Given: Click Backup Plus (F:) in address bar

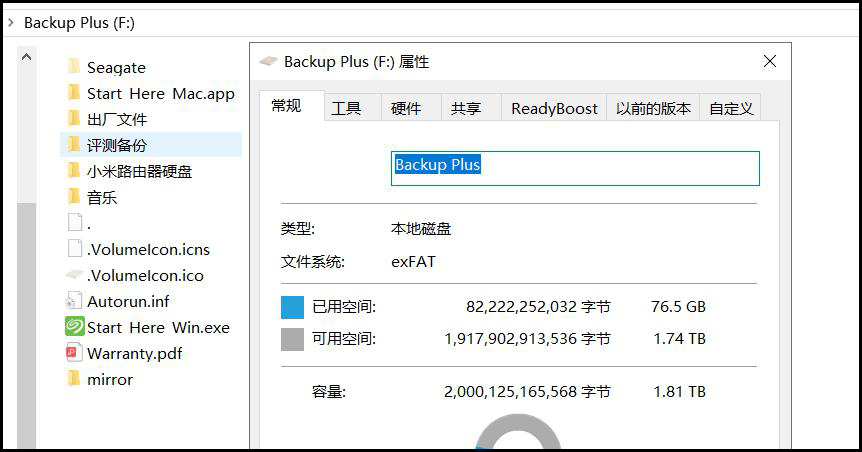Looking at the screenshot, I should click(x=79, y=23).
